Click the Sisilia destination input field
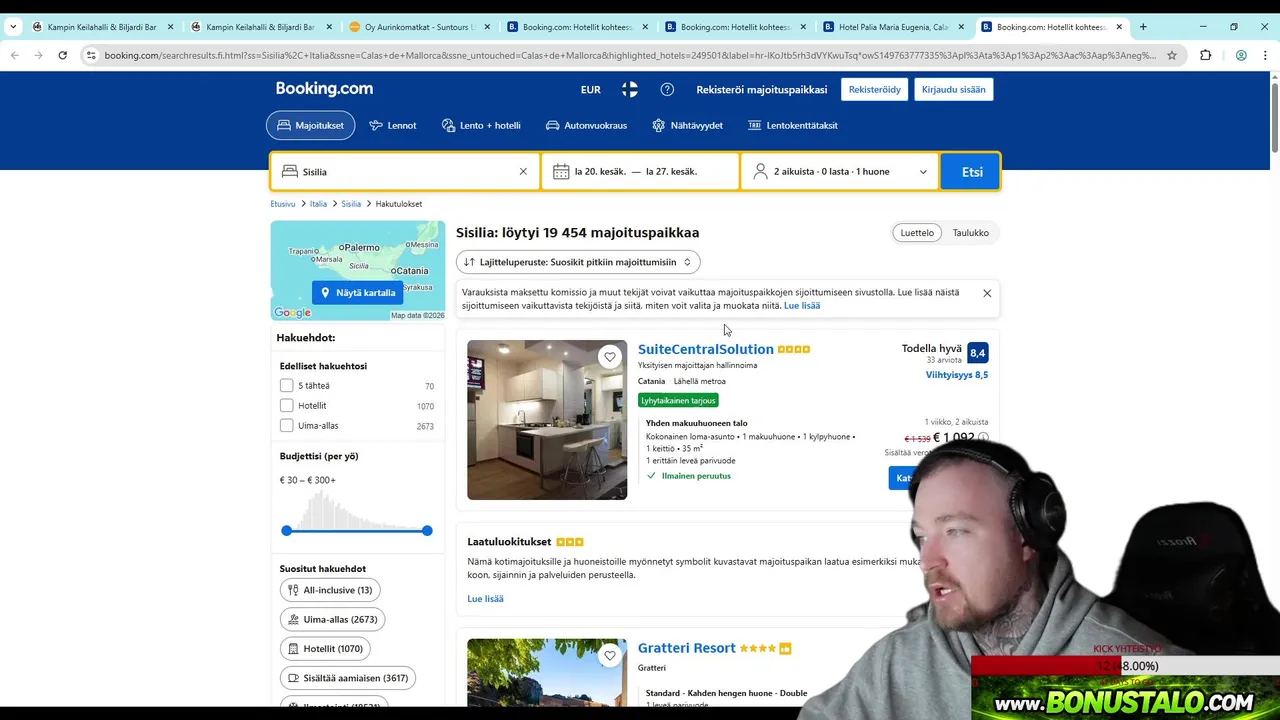The width and height of the screenshot is (1280, 720). (x=406, y=172)
